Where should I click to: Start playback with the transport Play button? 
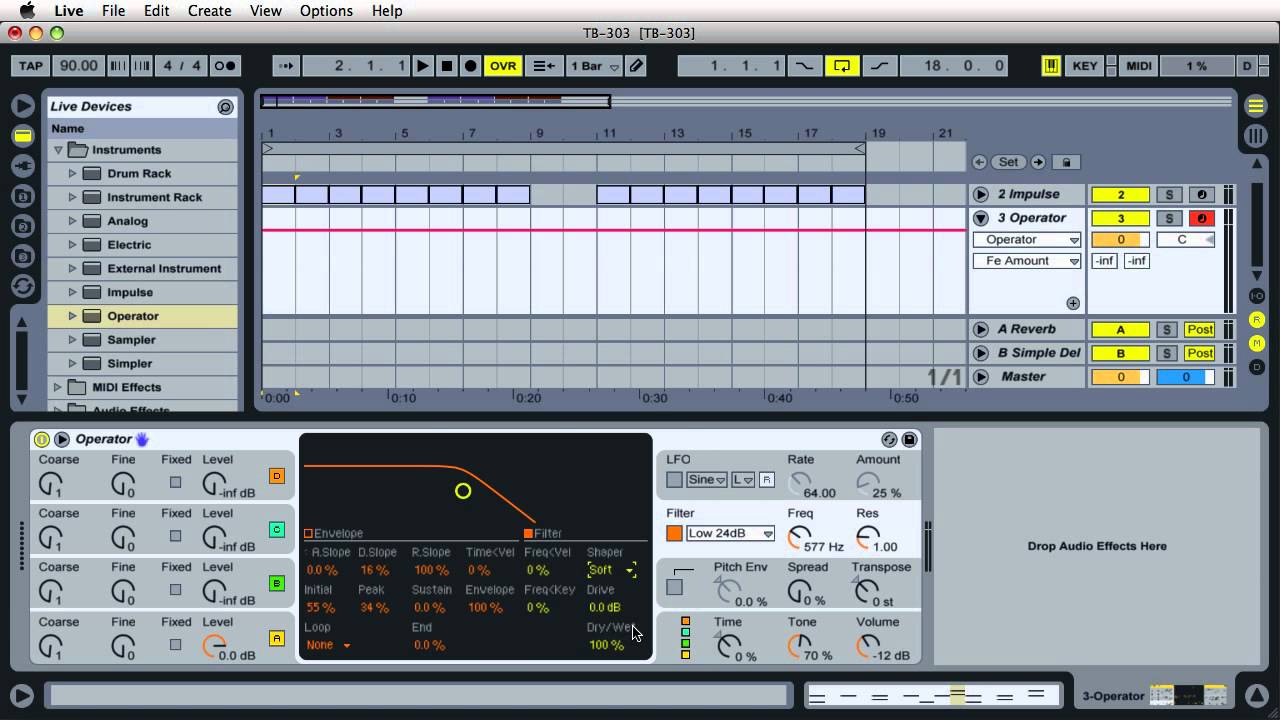[x=423, y=66]
